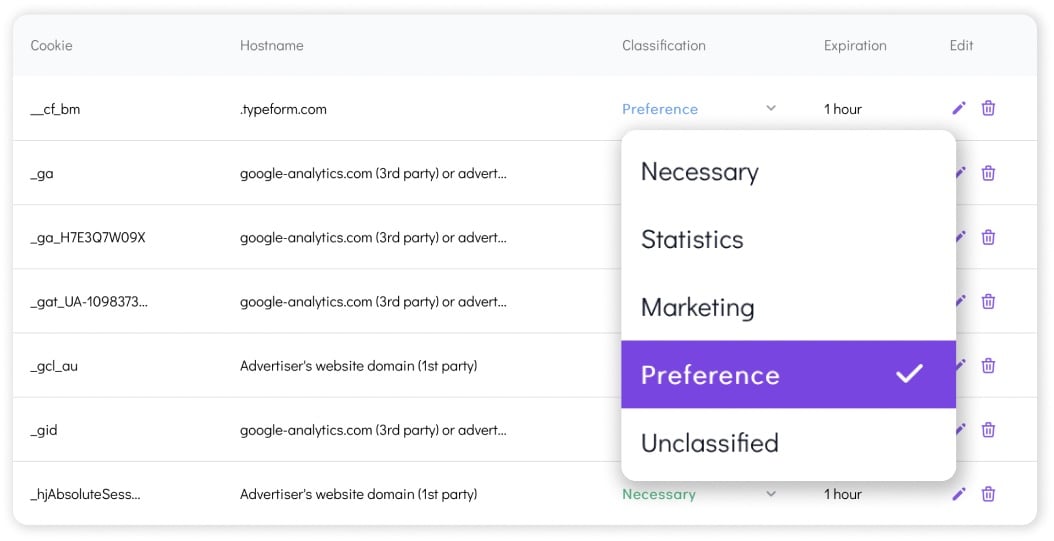1054x541 pixels.
Task: Click the .typeform.com hostname cell
Action: pos(283,109)
